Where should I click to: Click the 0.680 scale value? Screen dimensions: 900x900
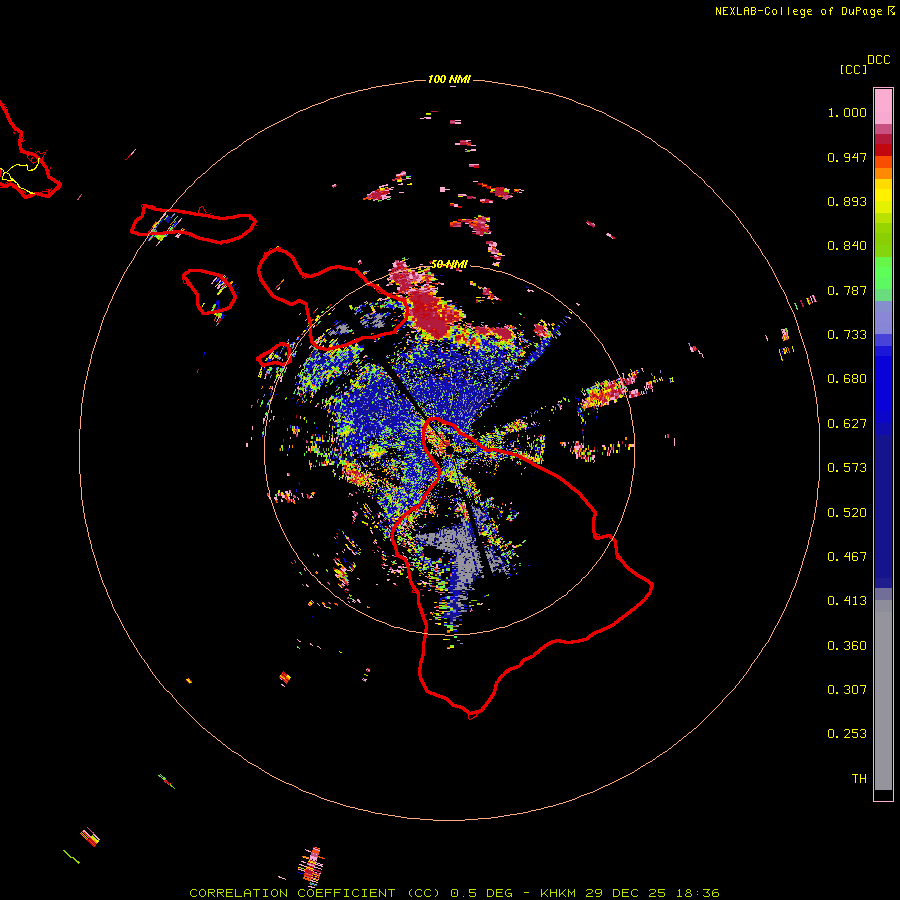coord(847,379)
